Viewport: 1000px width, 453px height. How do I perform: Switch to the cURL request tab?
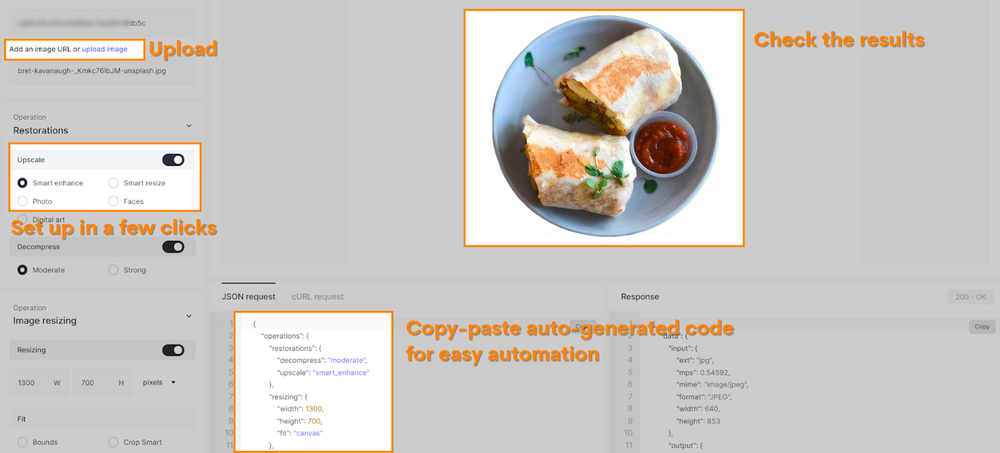[318, 297]
